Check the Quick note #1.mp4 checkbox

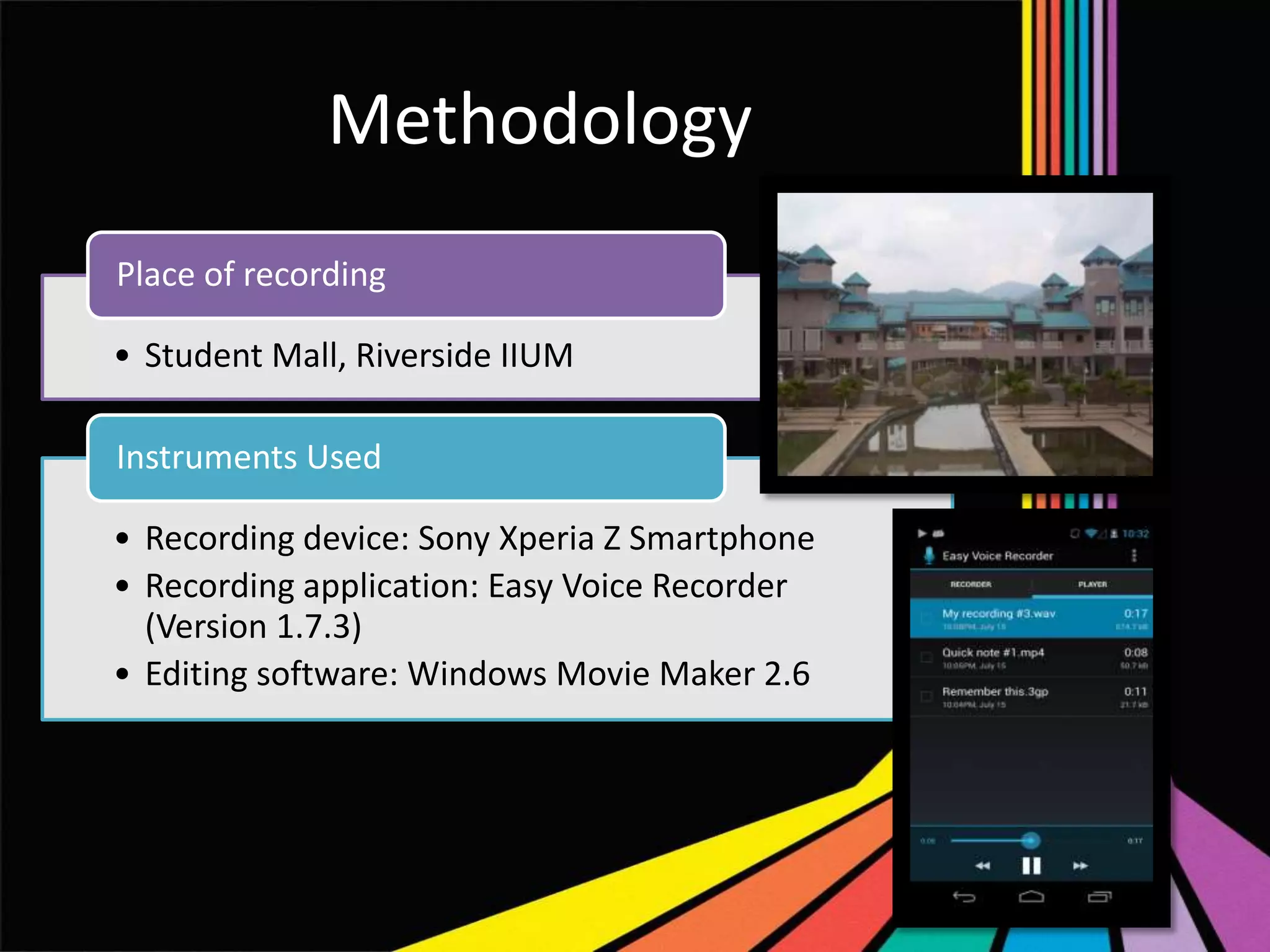click(926, 658)
